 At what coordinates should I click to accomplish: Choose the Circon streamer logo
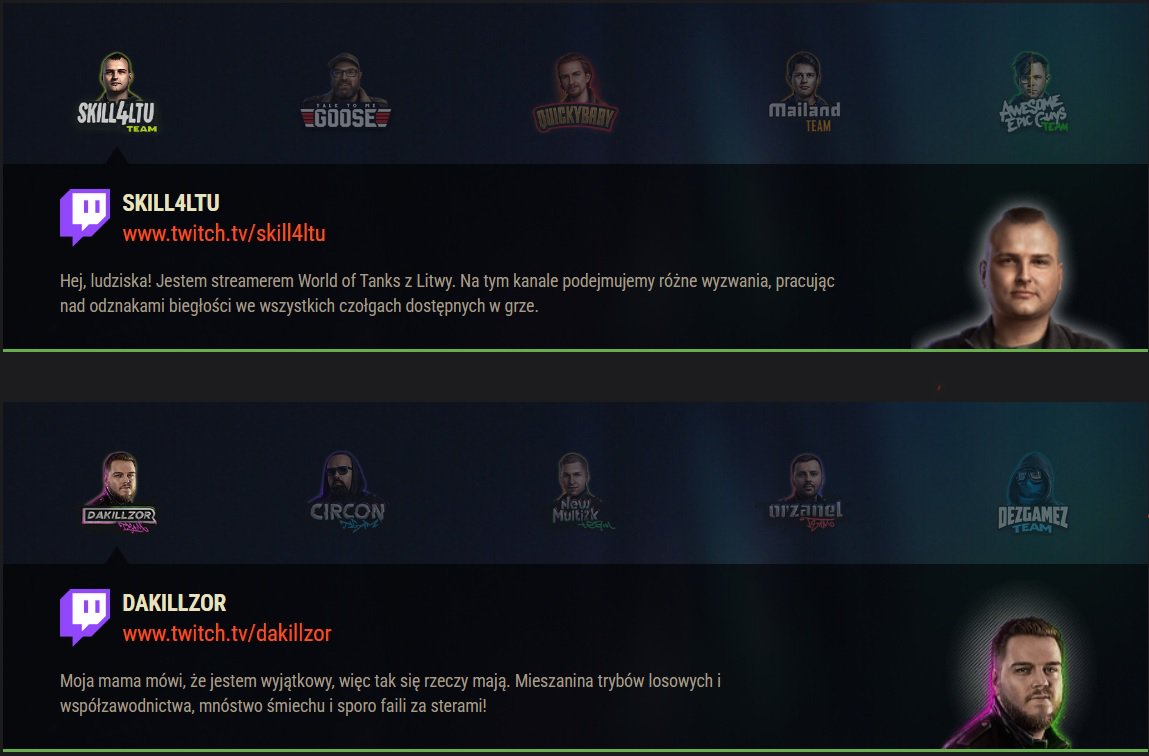click(346, 492)
